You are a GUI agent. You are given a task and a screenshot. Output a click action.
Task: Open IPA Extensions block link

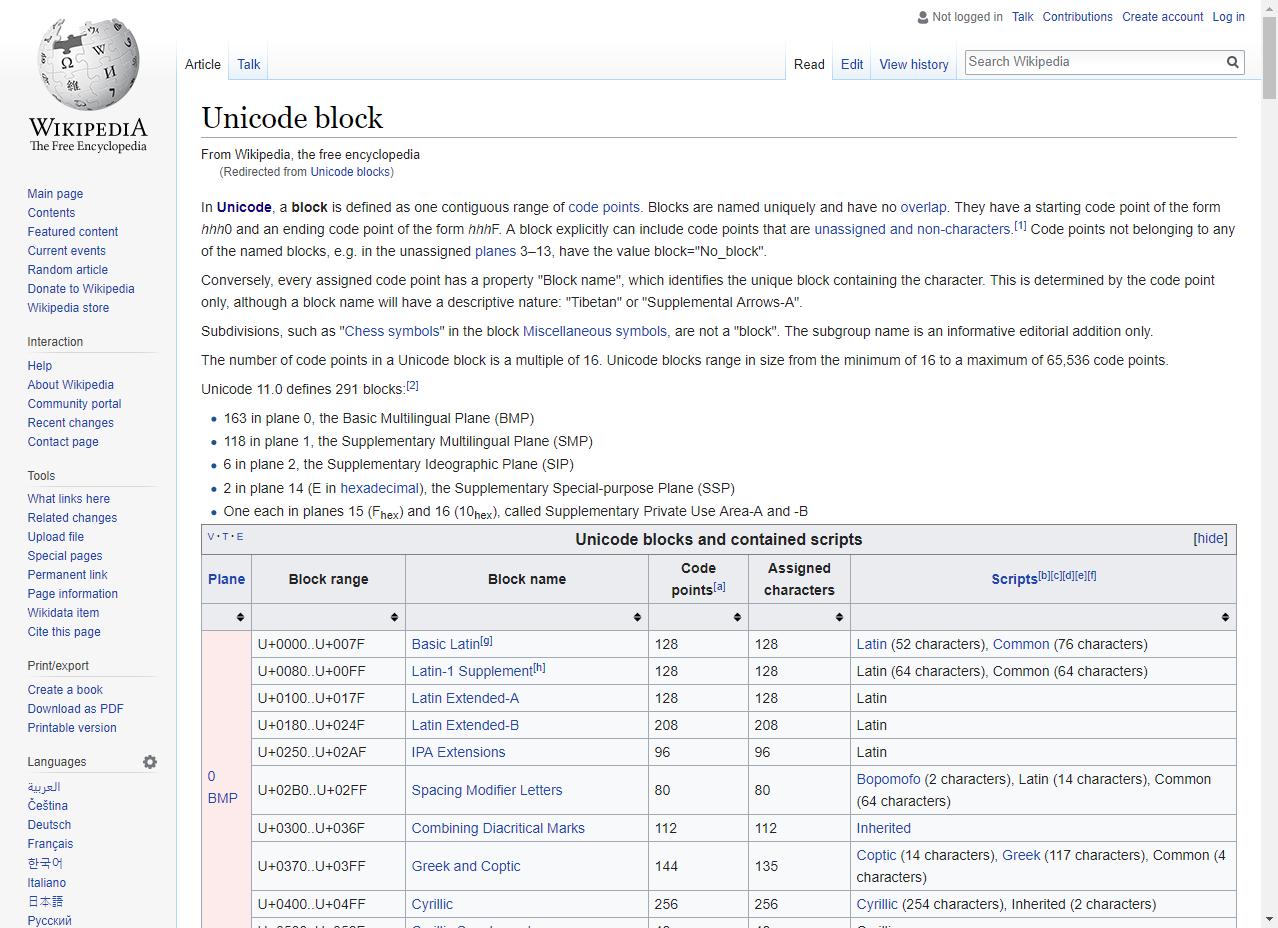(x=458, y=752)
